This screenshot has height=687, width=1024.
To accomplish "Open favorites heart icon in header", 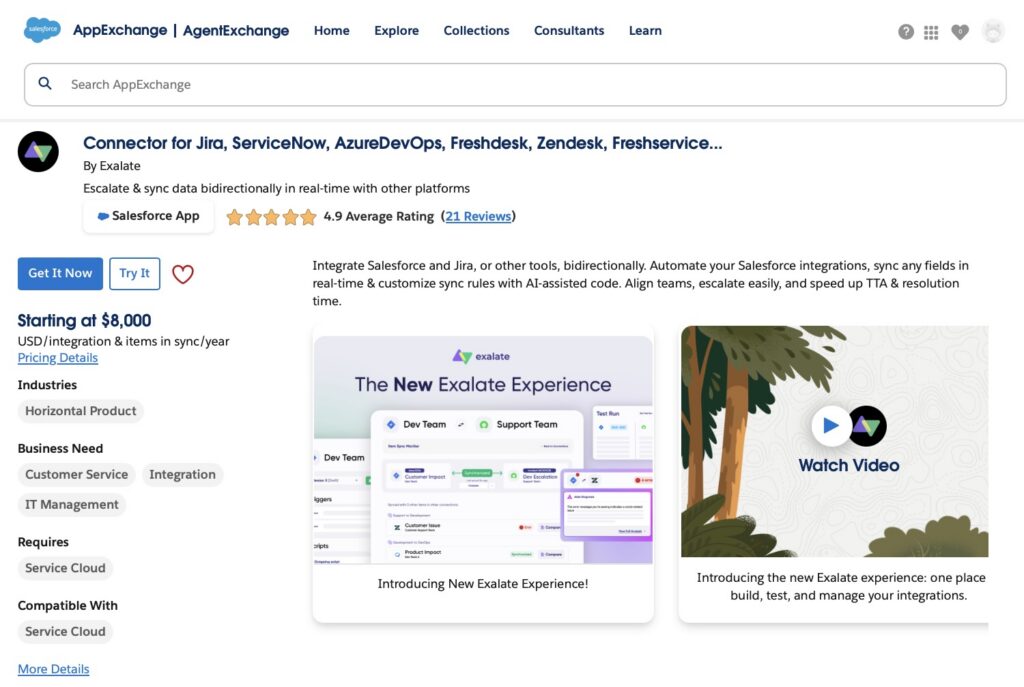I will [960, 31].
